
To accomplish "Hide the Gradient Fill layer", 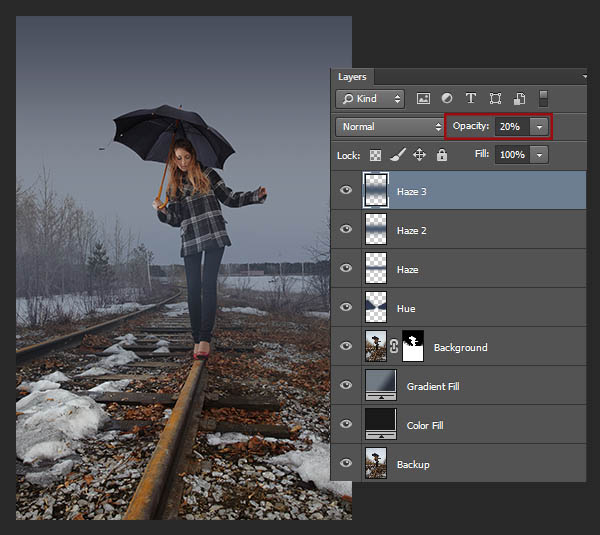I will coord(346,386).
